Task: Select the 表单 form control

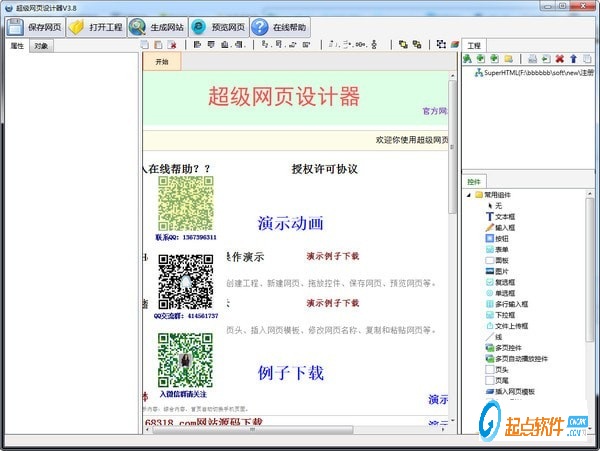Action: 497,250
